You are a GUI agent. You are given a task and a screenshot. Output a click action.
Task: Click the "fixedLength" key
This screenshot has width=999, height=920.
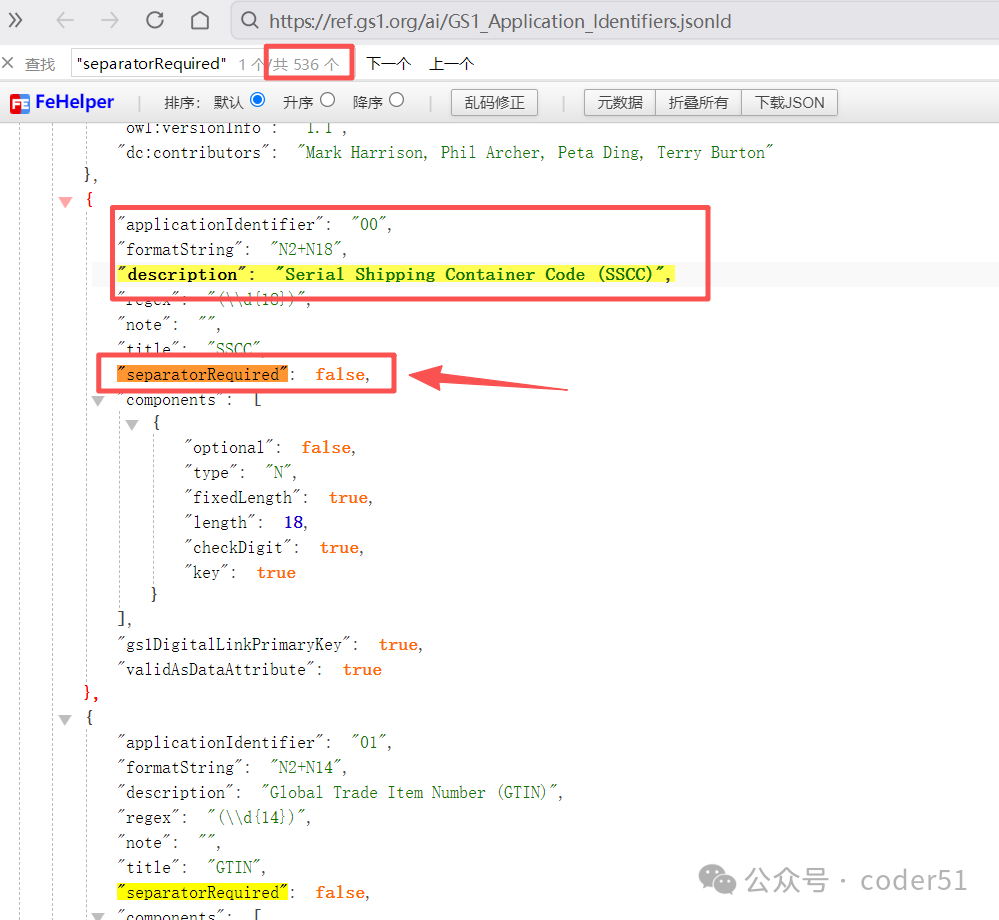click(242, 498)
